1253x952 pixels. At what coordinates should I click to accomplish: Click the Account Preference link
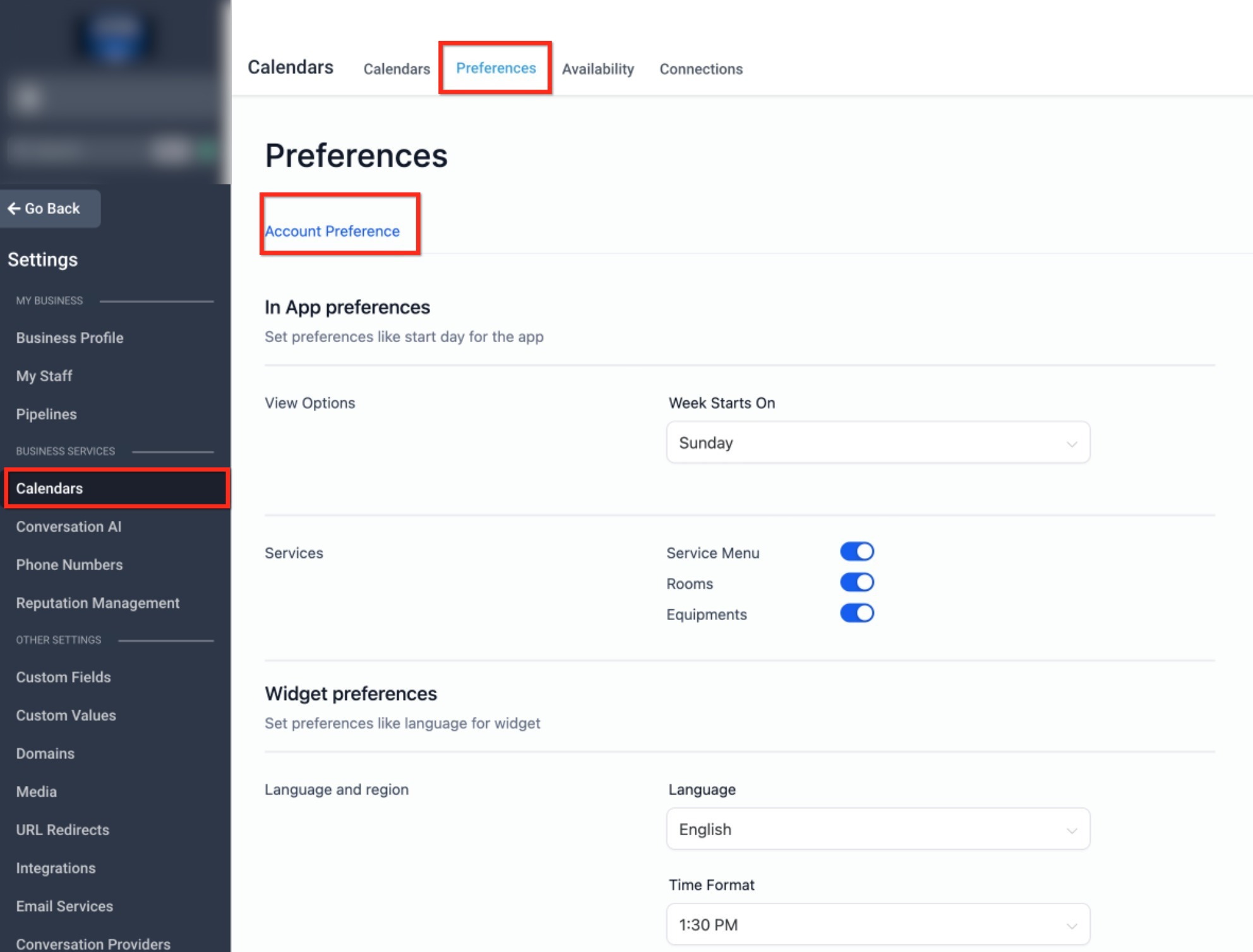[332, 231]
